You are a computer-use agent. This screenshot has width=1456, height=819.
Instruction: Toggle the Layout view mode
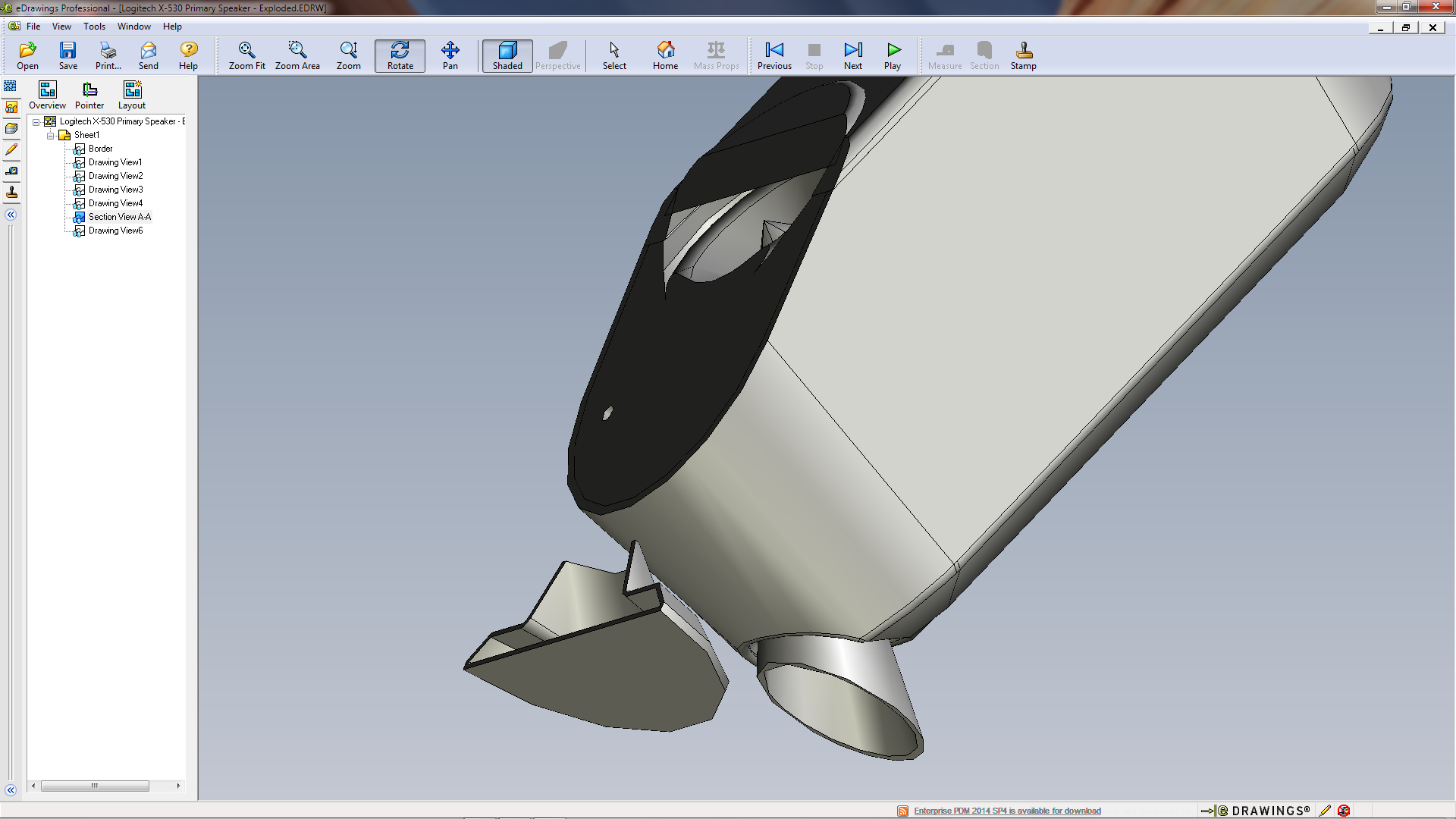[132, 95]
